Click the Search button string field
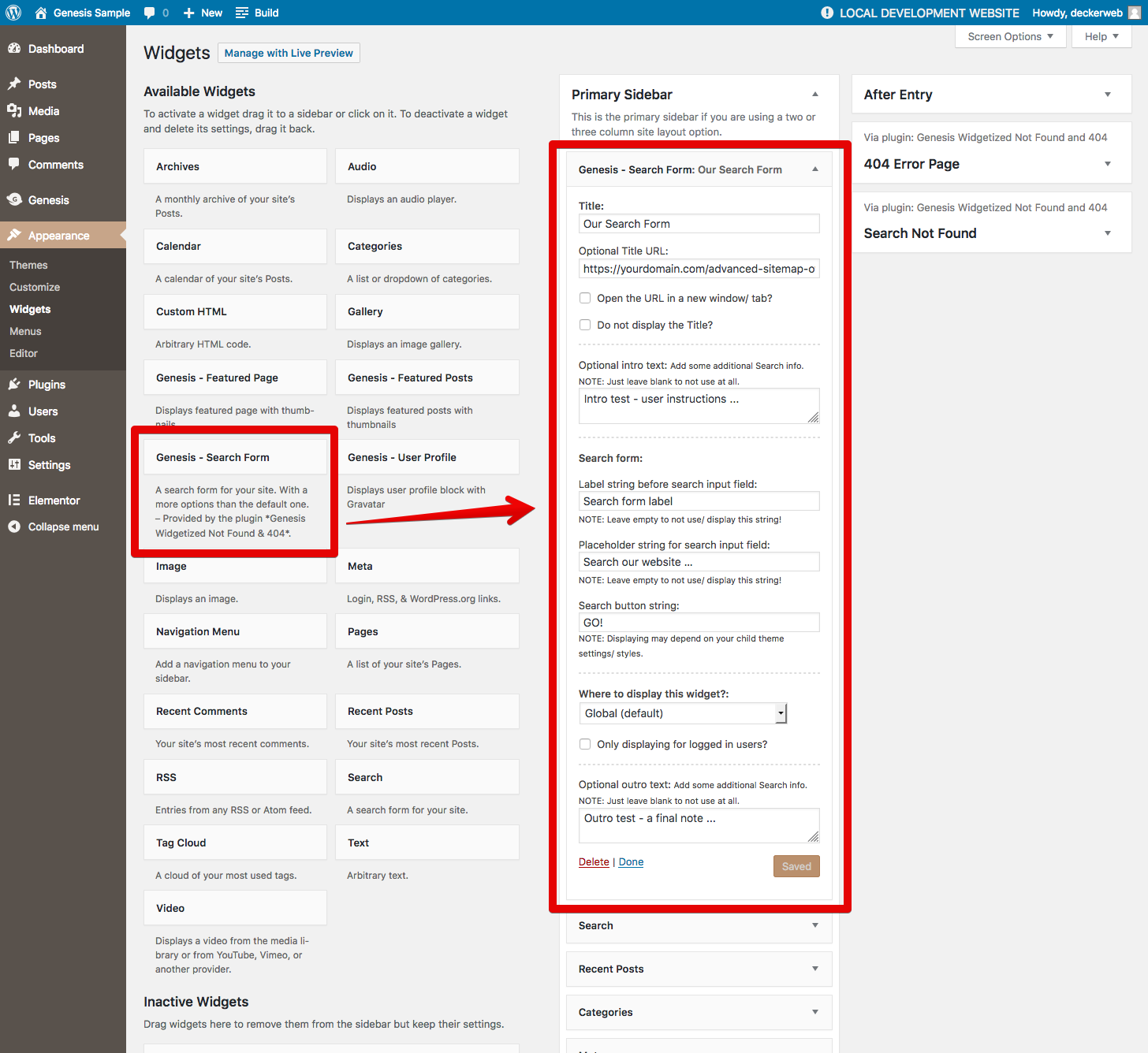The image size is (1148, 1053). [699, 623]
